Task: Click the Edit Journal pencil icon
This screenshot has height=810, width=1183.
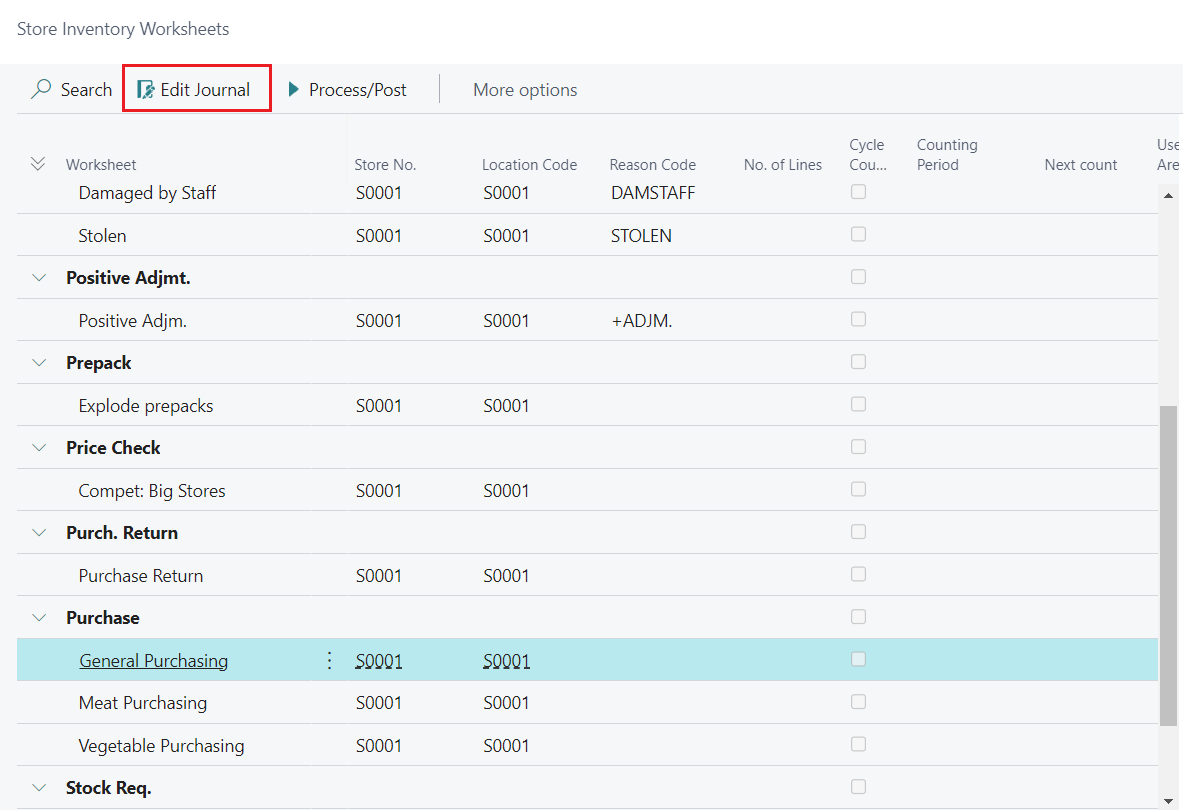Action: 146,90
